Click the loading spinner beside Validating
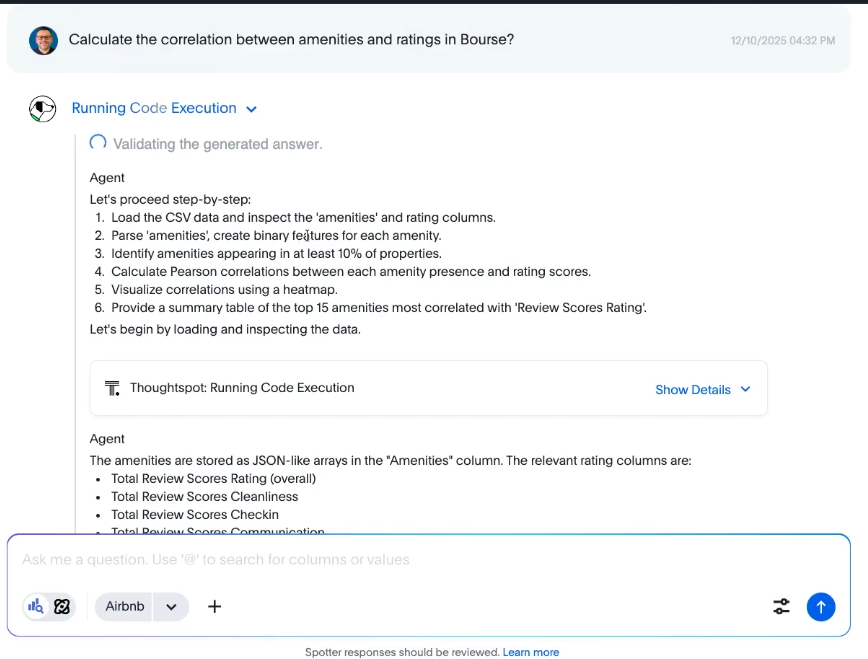Viewport: 868px width, 659px height. pyautogui.click(x=98, y=143)
